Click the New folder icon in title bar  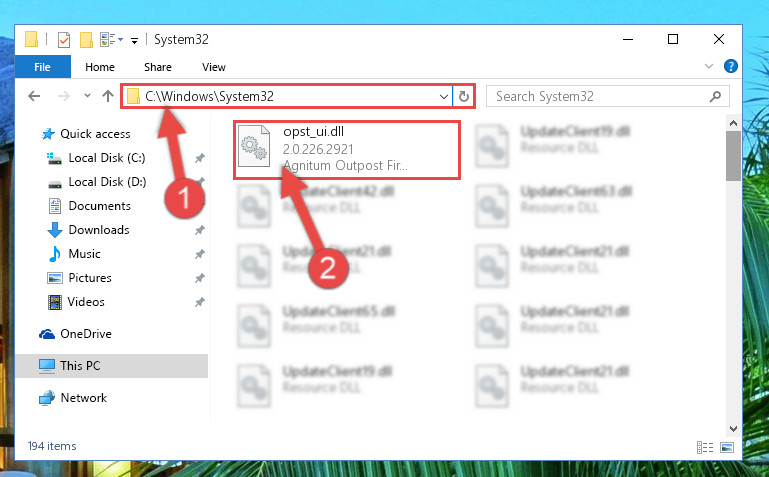click(86, 40)
